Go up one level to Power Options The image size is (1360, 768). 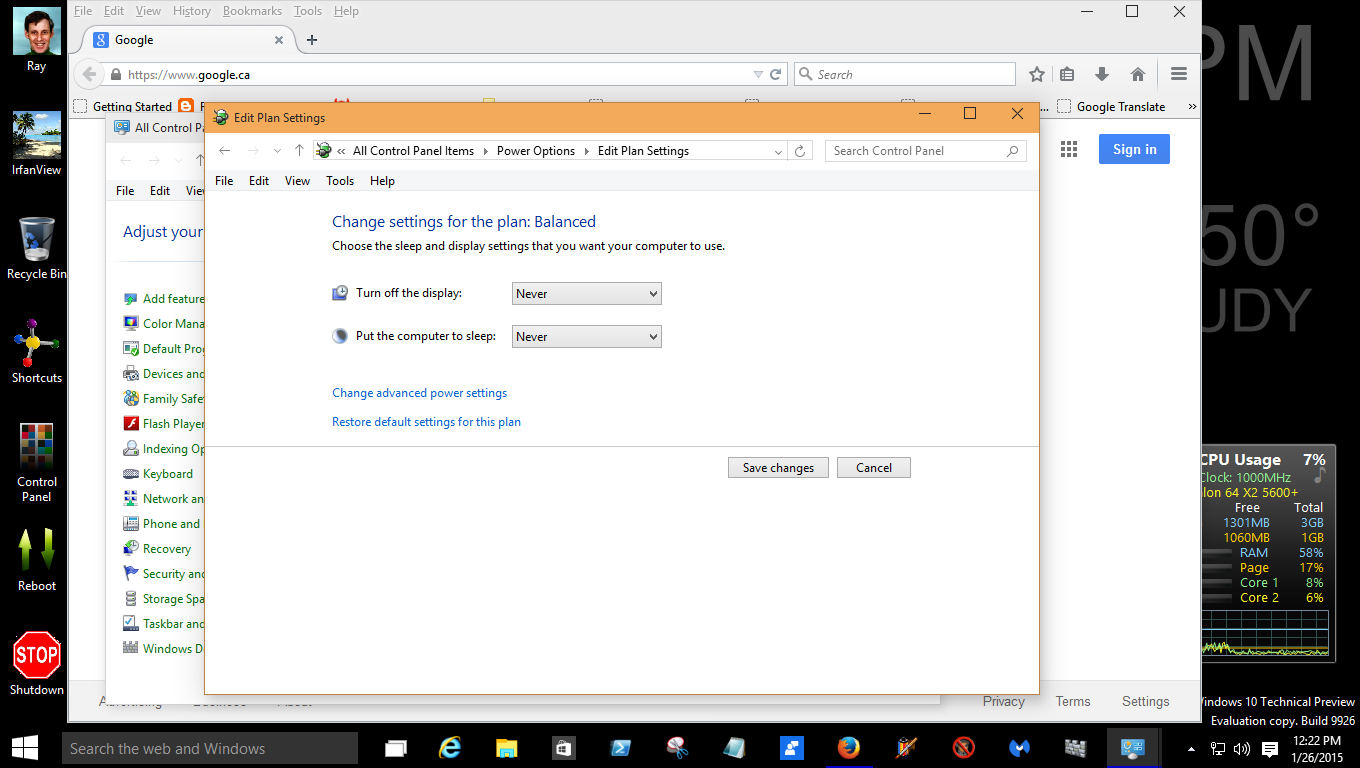299,151
